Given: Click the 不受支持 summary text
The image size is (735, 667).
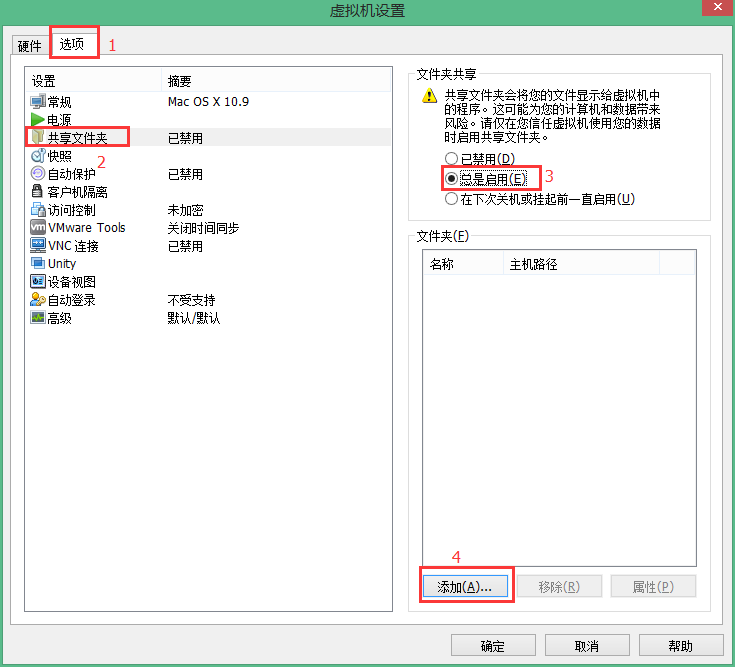Looking at the screenshot, I should click(191, 300).
